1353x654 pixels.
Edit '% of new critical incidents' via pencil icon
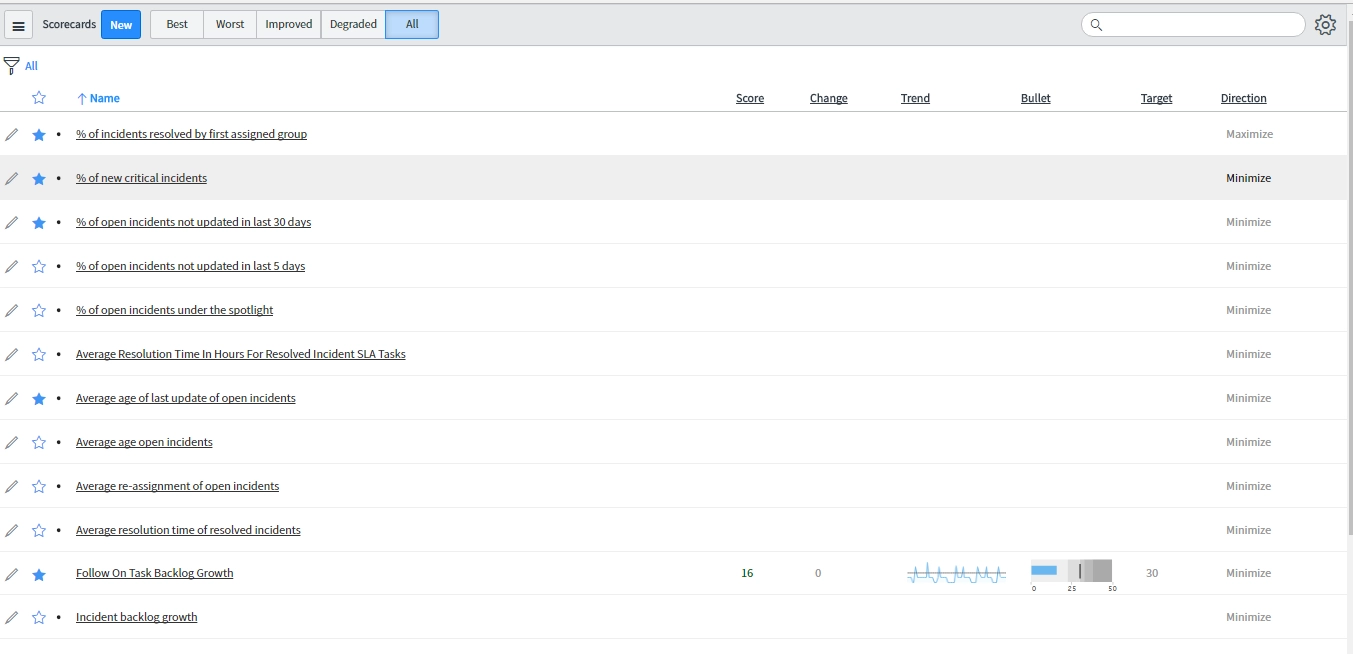tap(12, 178)
